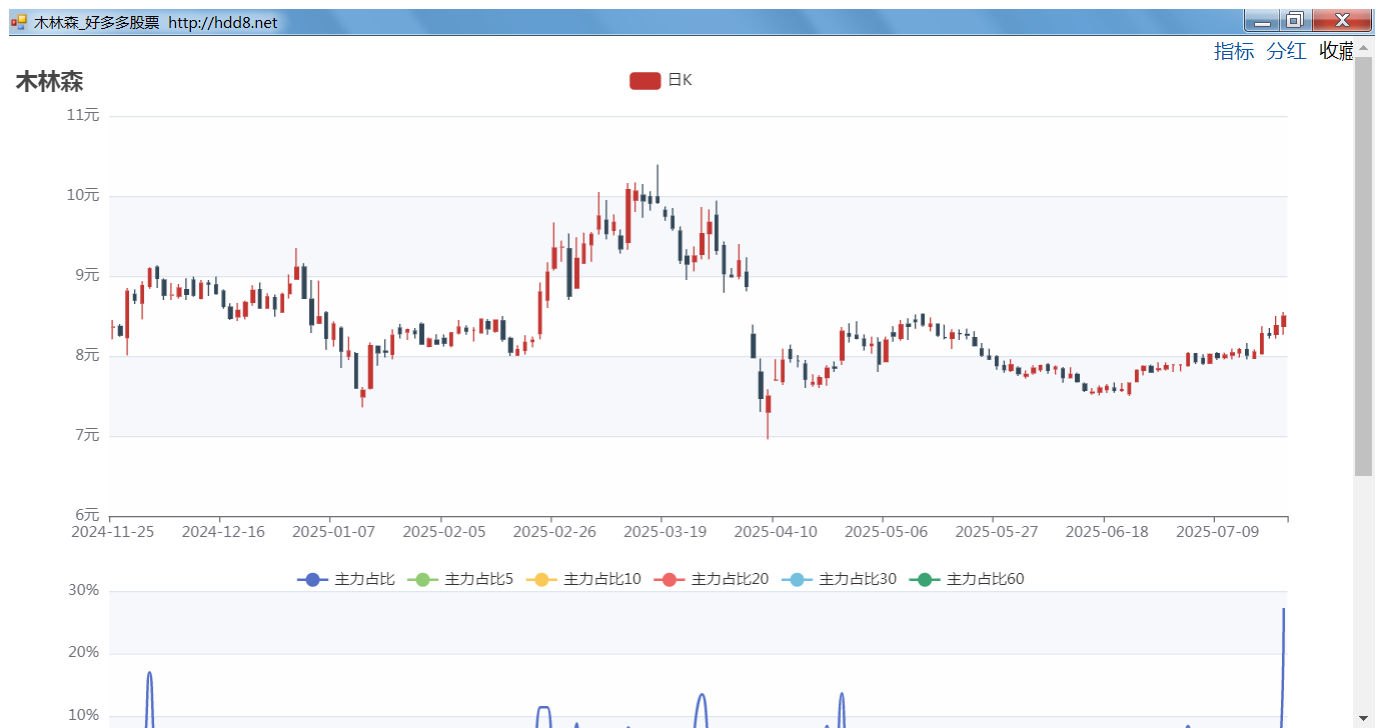Toggle the 主力占比60 legend line
This screenshot has height=728, width=1379.
click(x=966, y=579)
